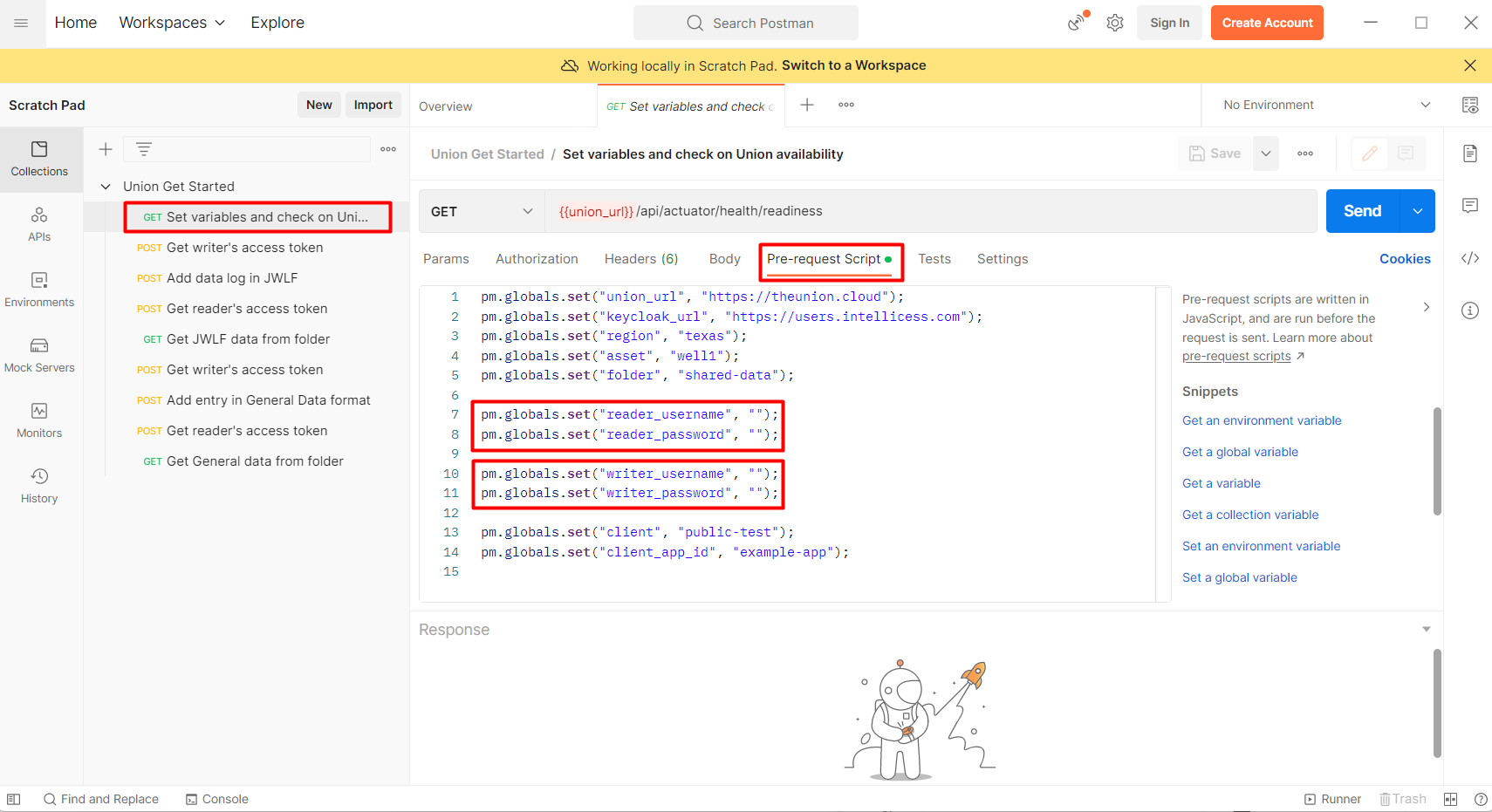Open the code snippet panel icon
This screenshot has width=1492, height=812.
(1470, 258)
